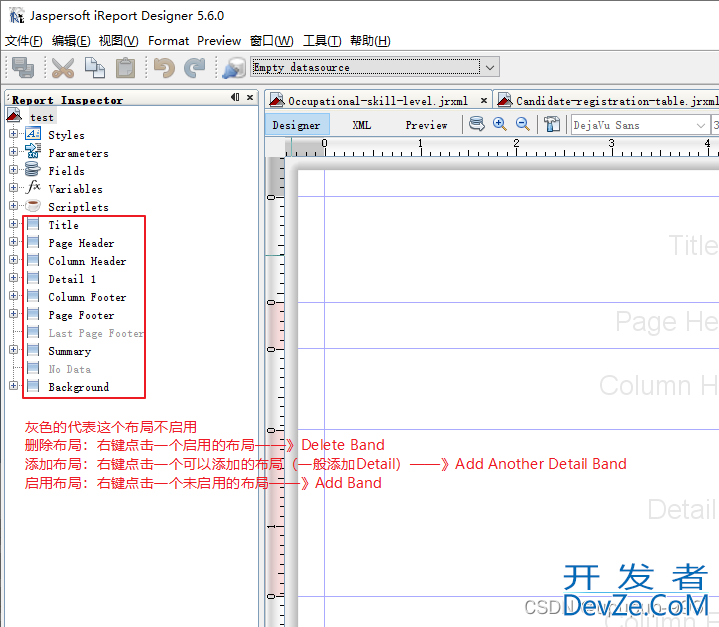
Task: Click the Fields database icon
Action: 33,169
